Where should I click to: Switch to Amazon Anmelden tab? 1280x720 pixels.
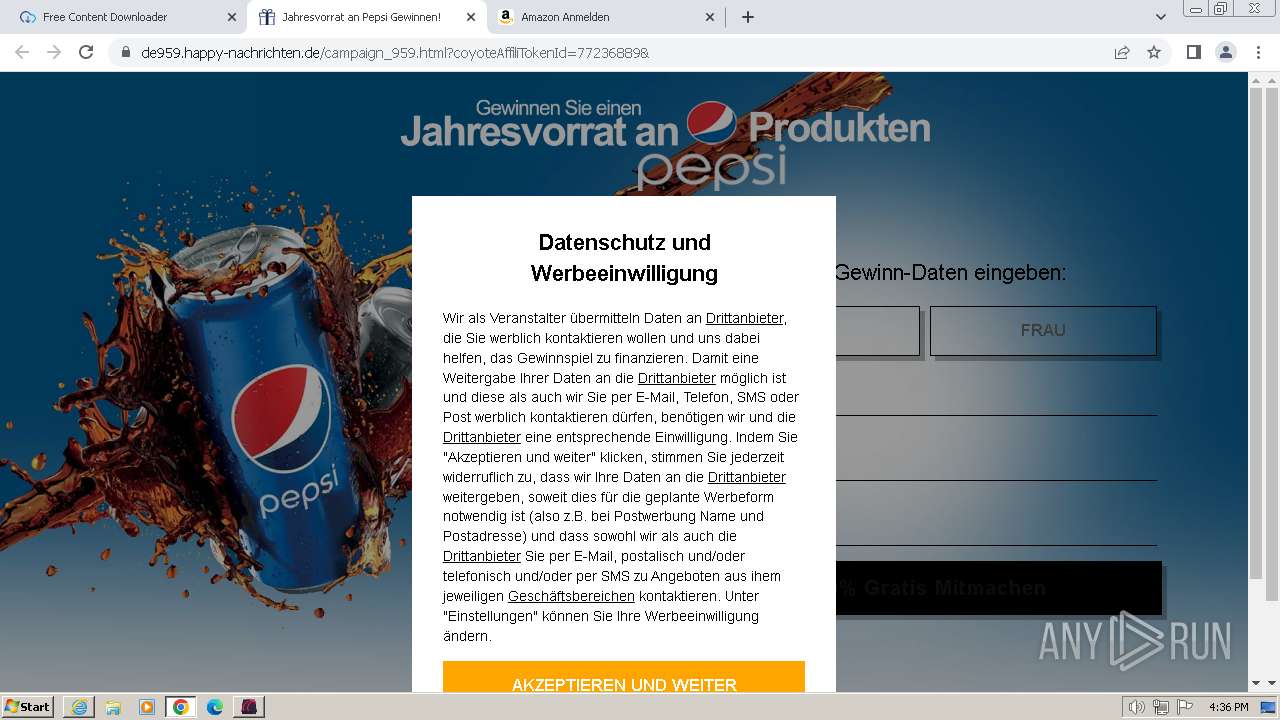606,17
